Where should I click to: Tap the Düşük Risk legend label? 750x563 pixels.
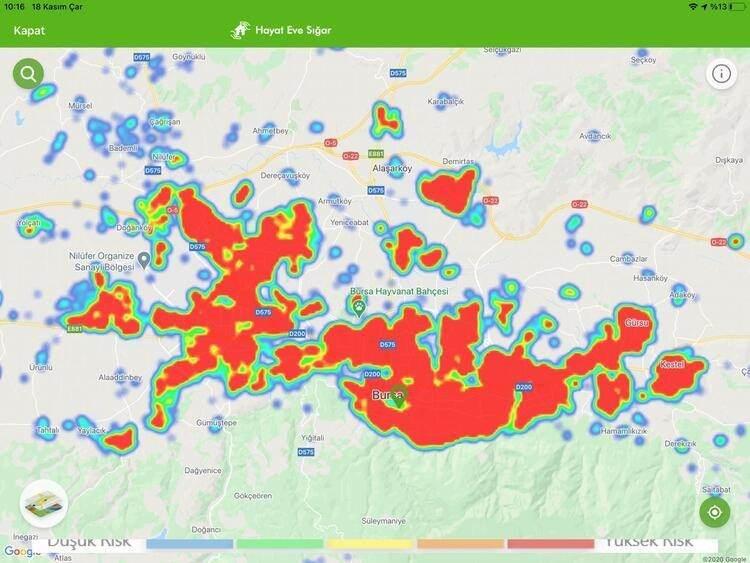(90, 541)
